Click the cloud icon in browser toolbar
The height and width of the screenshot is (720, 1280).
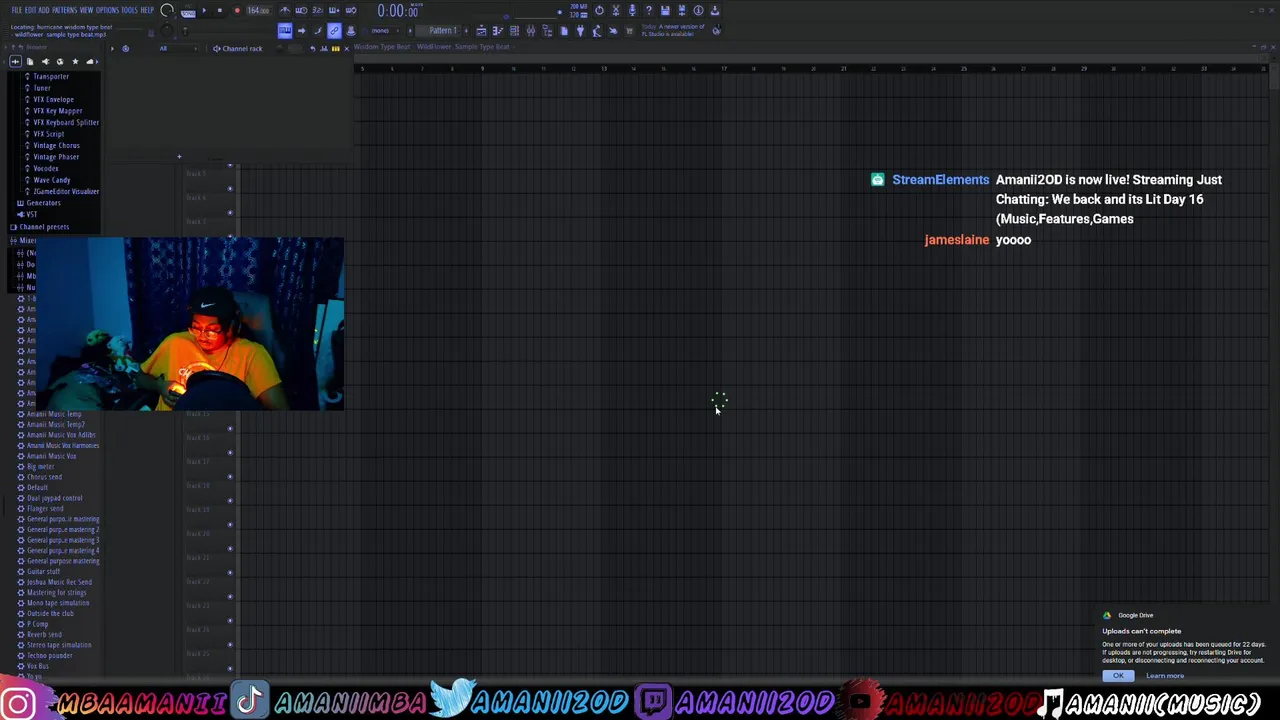click(x=89, y=61)
